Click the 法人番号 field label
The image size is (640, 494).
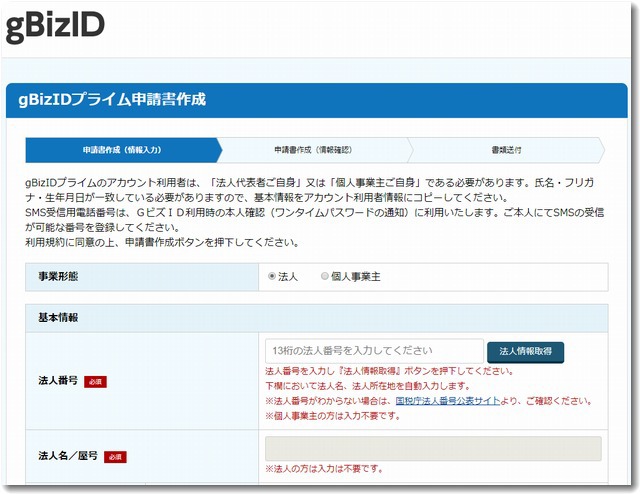point(58,381)
